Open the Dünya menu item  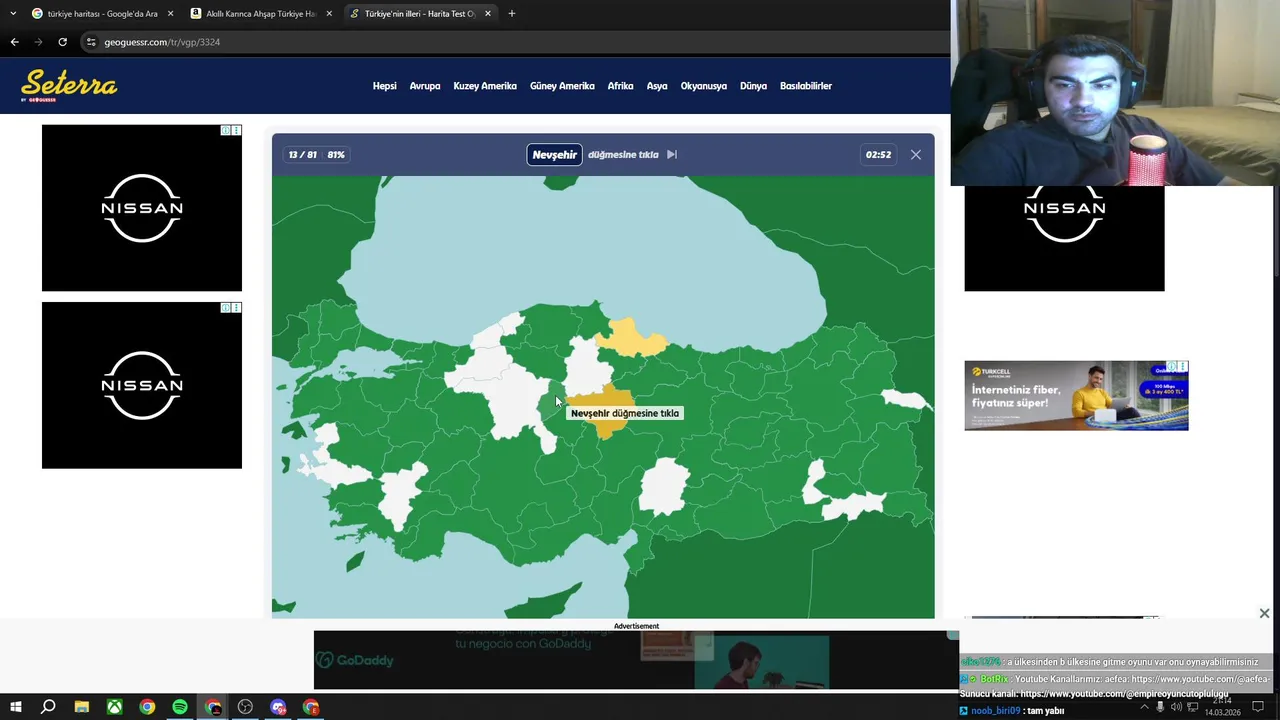(x=753, y=86)
